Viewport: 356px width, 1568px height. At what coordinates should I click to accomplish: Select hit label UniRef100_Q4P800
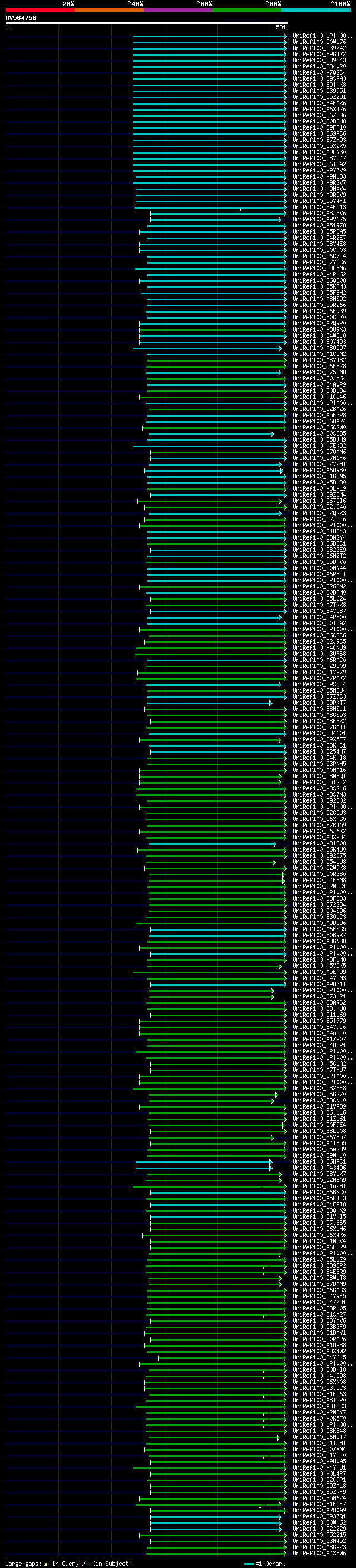[x=319, y=617]
